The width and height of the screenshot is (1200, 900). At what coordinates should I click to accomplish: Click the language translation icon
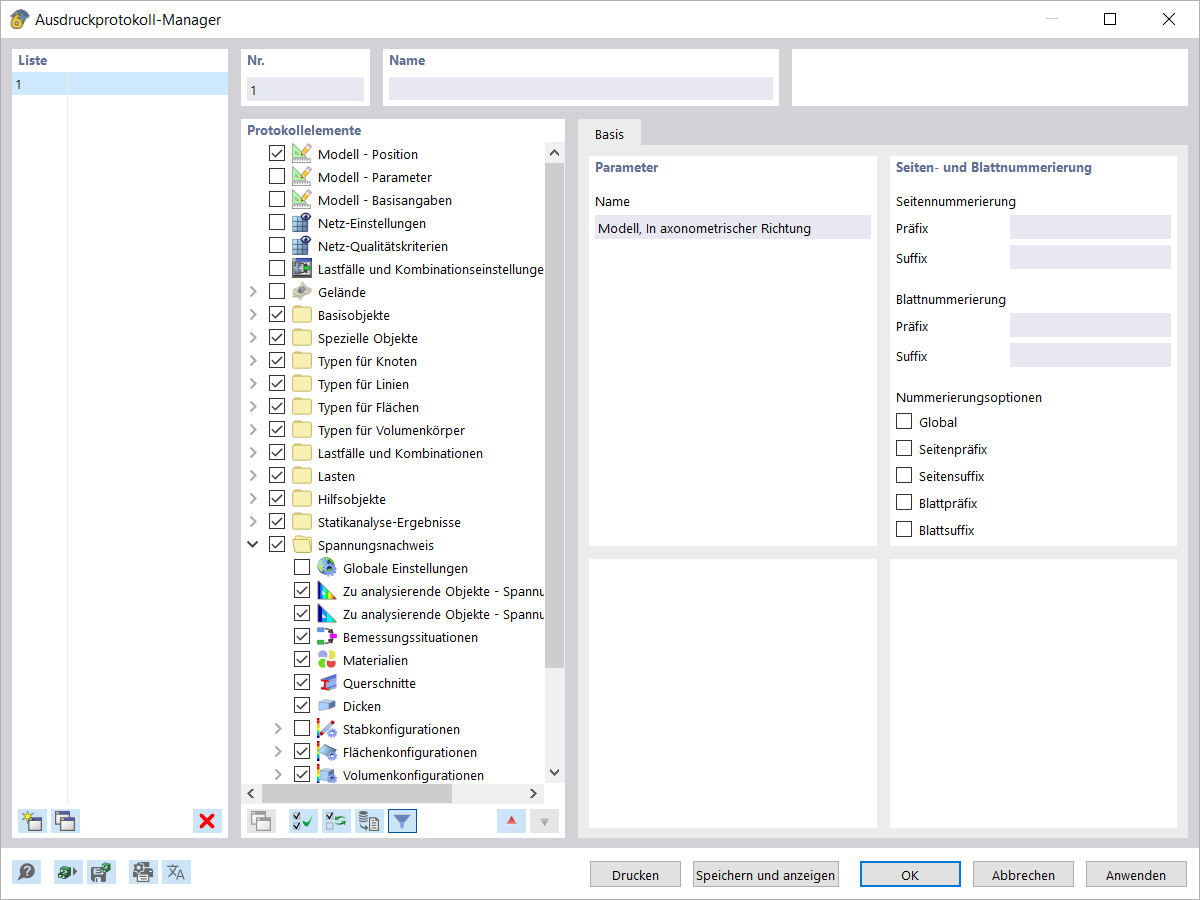tap(177, 872)
